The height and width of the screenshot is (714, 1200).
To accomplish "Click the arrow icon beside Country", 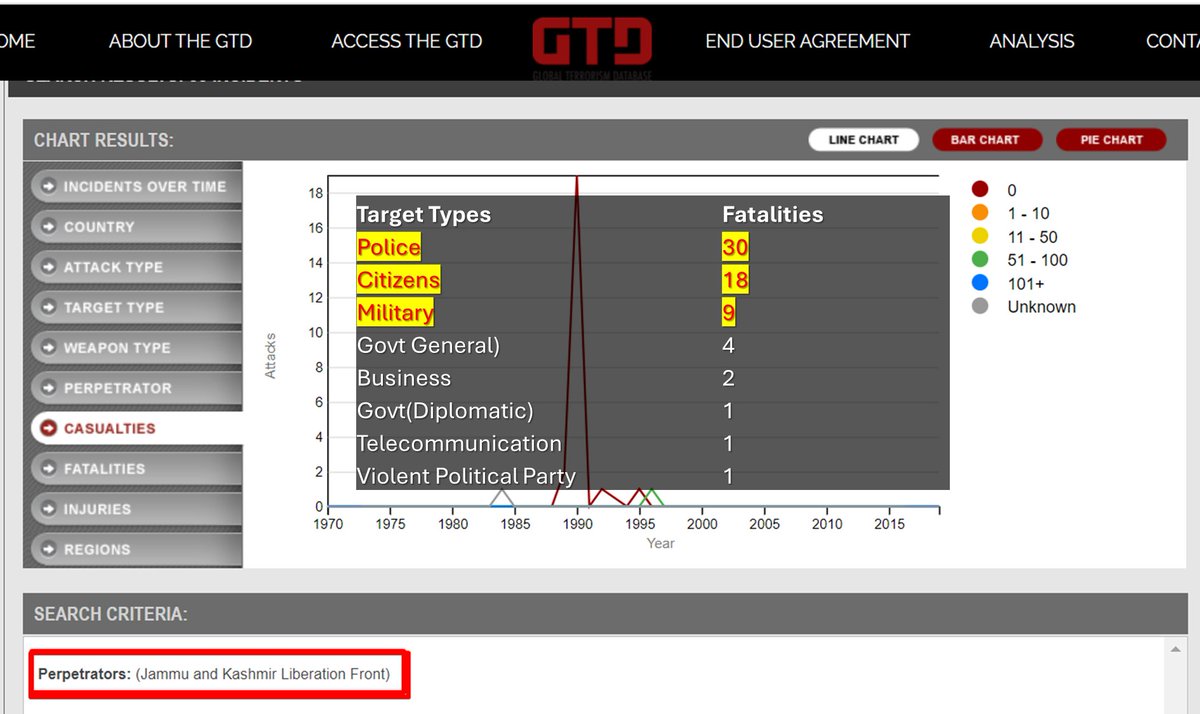I will tap(47, 226).
